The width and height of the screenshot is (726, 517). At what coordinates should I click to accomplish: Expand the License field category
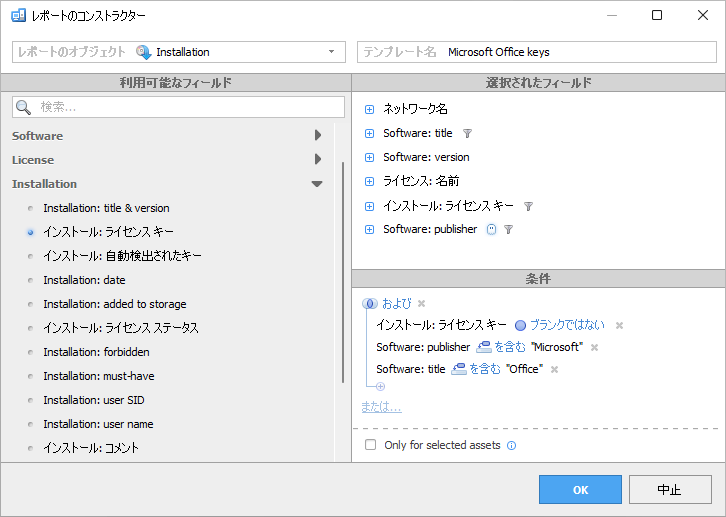[x=318, y=160]
